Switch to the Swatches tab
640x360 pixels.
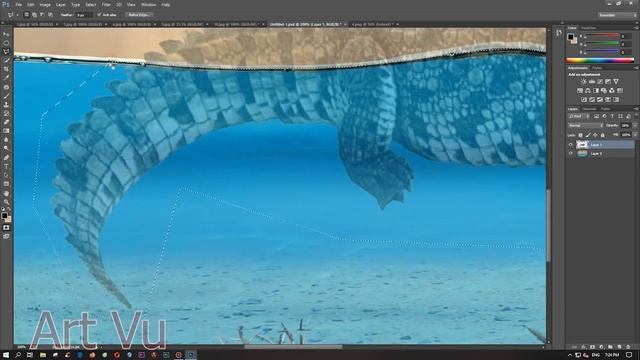click(589, 28)
